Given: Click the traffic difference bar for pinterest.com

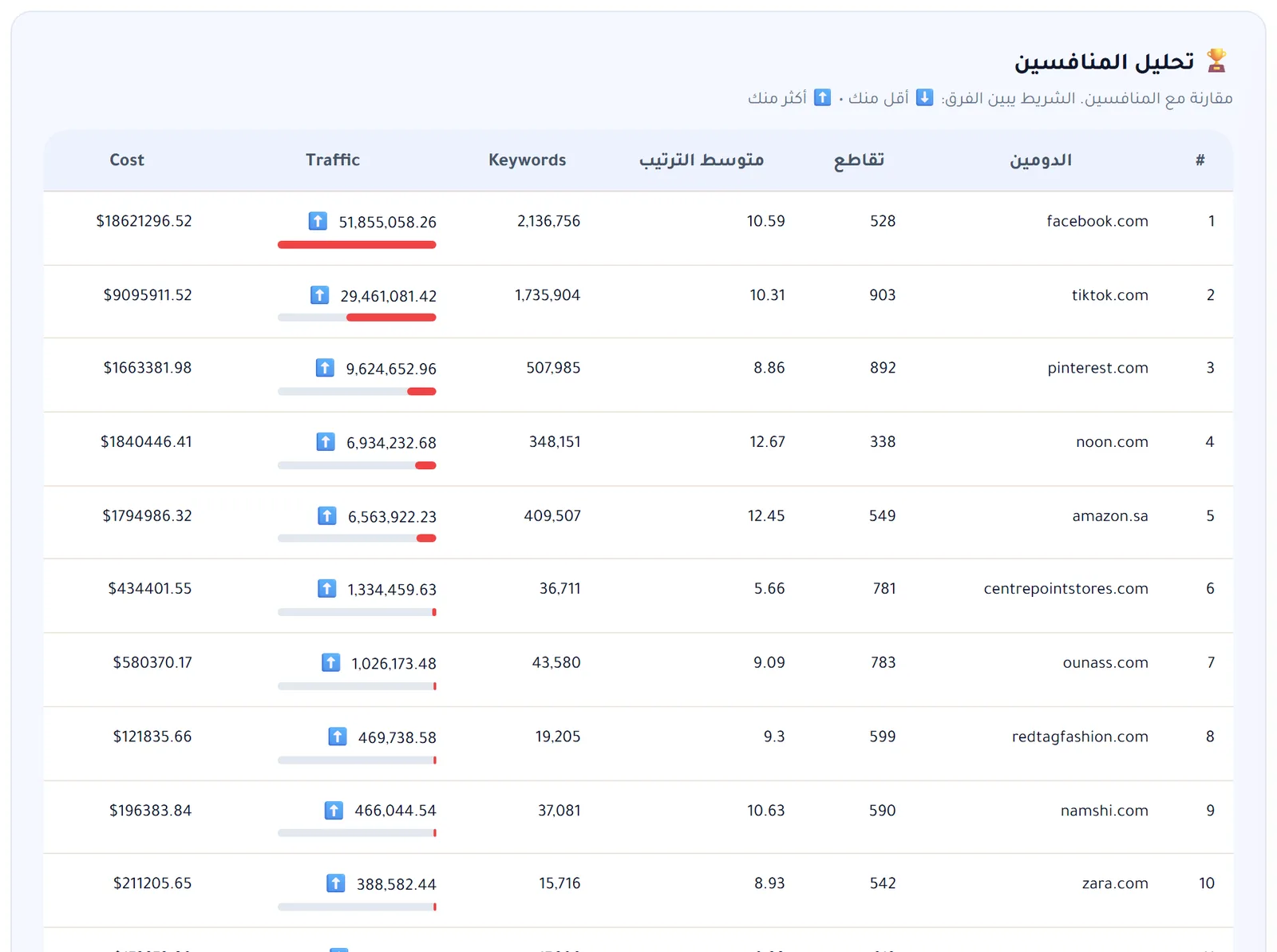Looking at the screenshot, I should [x=357, y=392].
